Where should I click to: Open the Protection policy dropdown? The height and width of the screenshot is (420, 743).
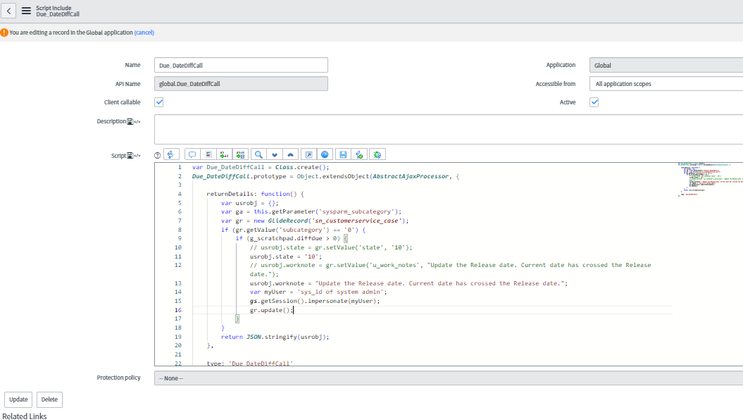click(448, 378)
